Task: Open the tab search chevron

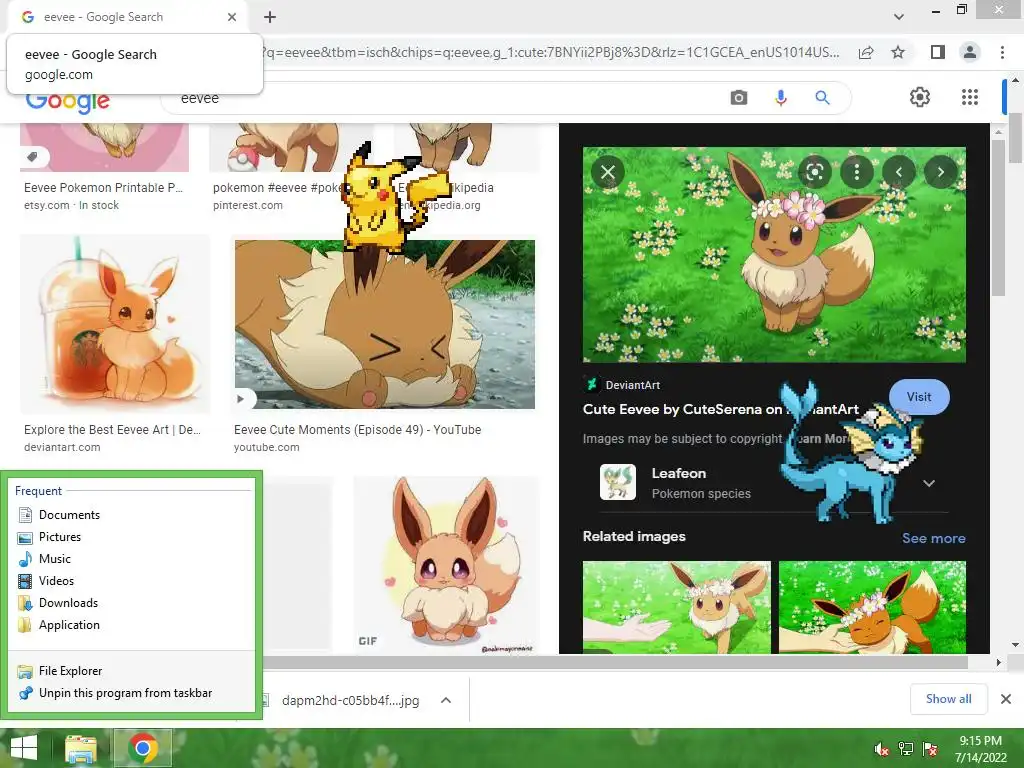Action: pyautogui.click(x=899, y=17)
